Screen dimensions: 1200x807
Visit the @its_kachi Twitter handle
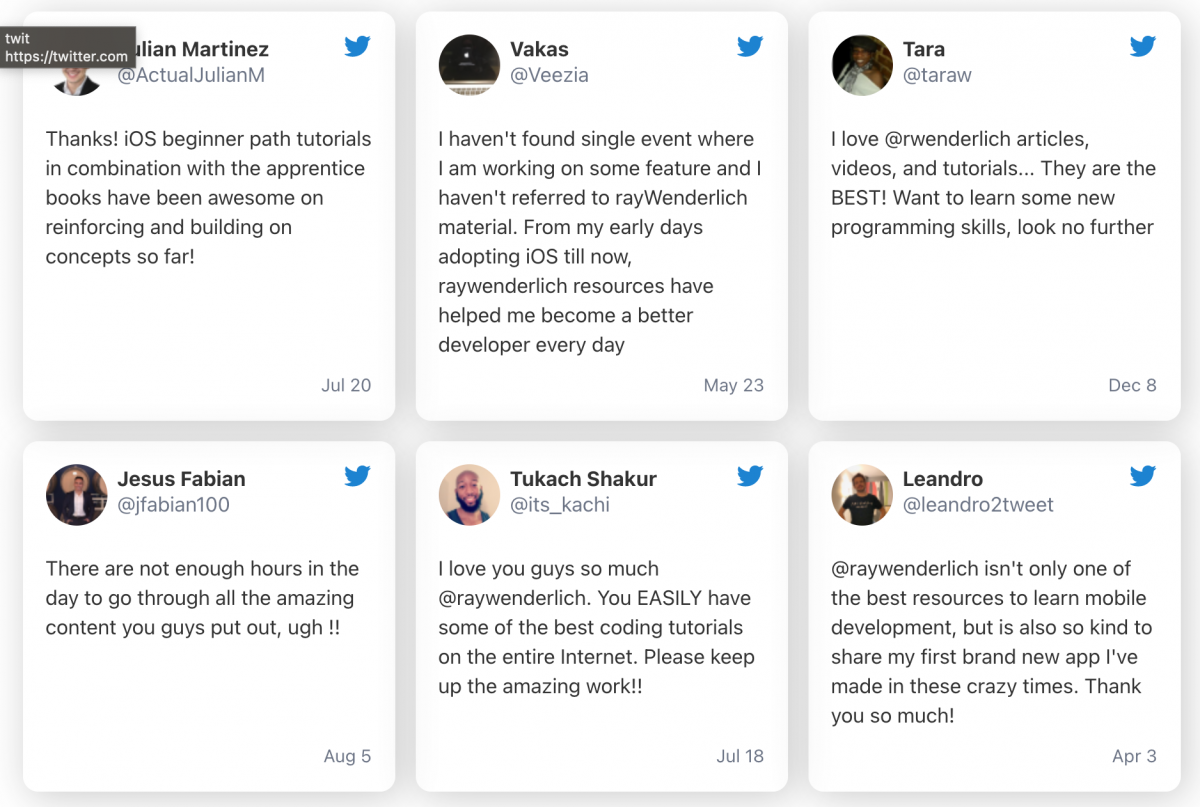point(560,505)
